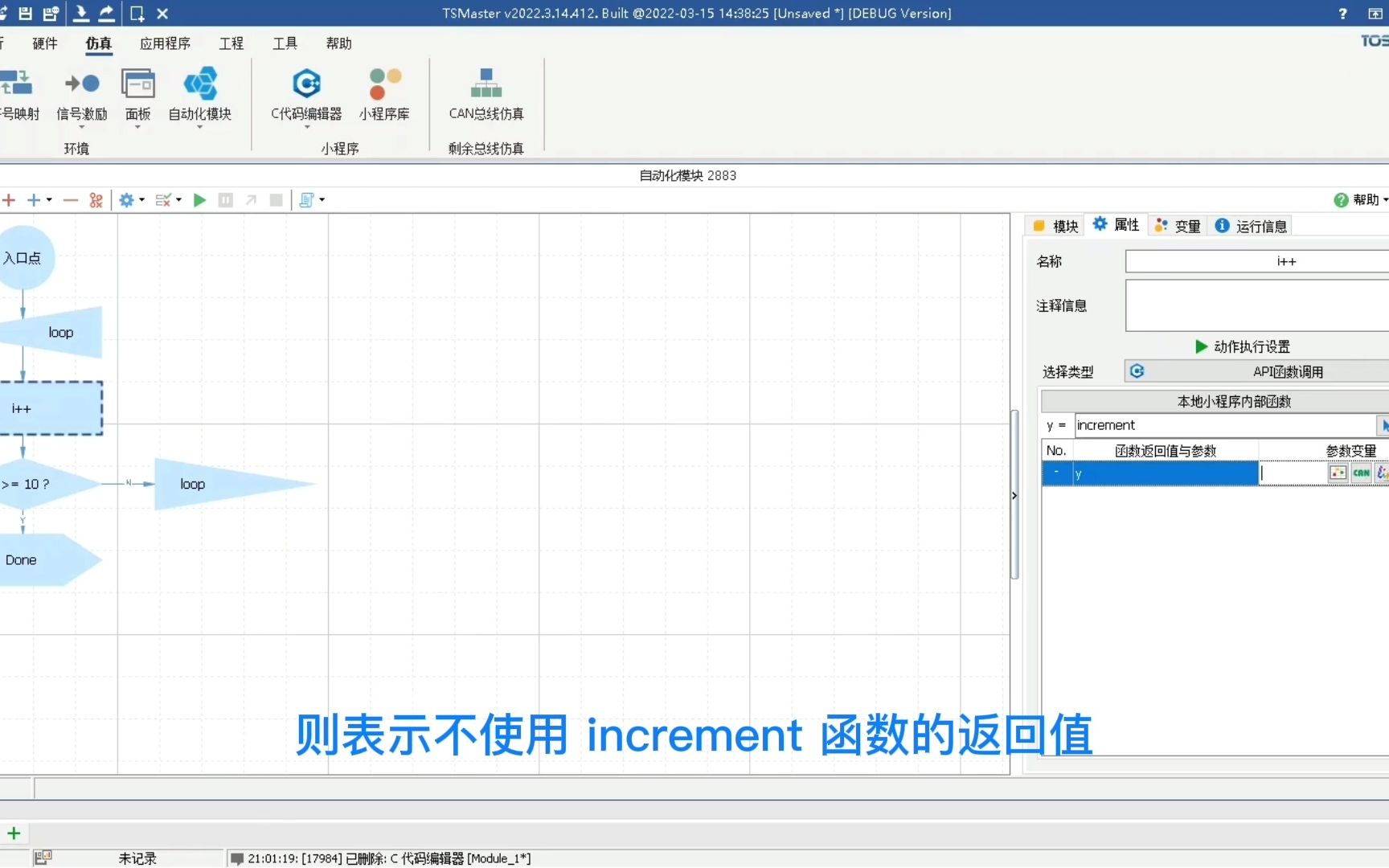This screenshot has height=868, width=1389.
Task: Click the 动作执行设置 button
Action: pos(1243,346)
